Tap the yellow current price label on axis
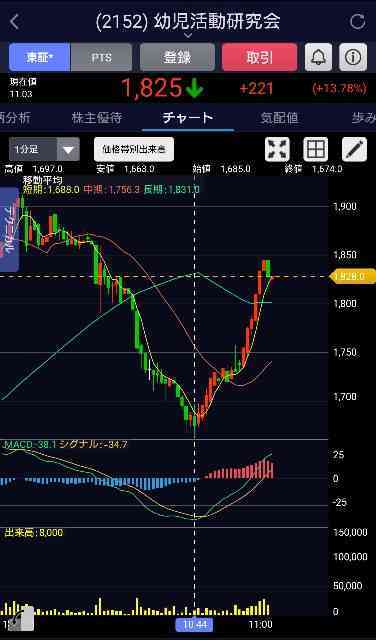376x640 pixels. 354,276
